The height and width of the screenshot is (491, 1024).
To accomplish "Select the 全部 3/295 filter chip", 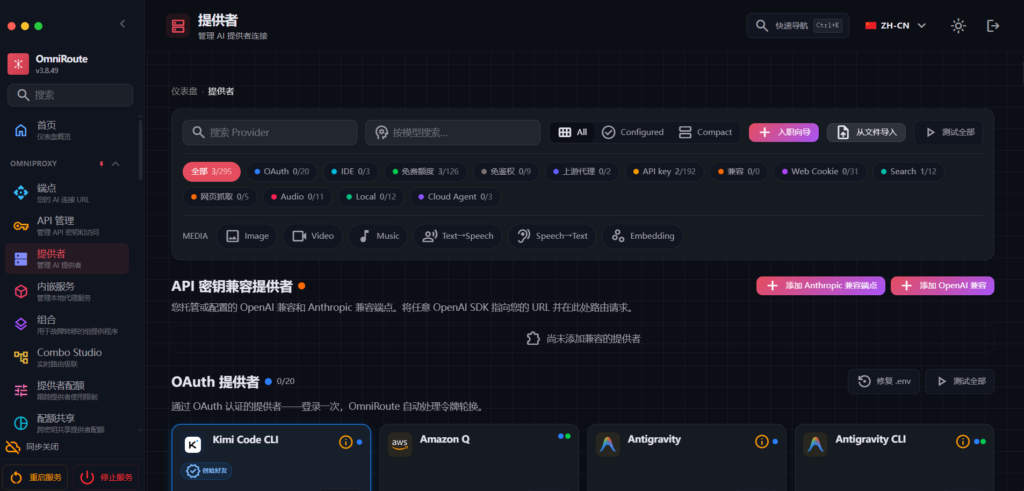I will tap(212, 172).
